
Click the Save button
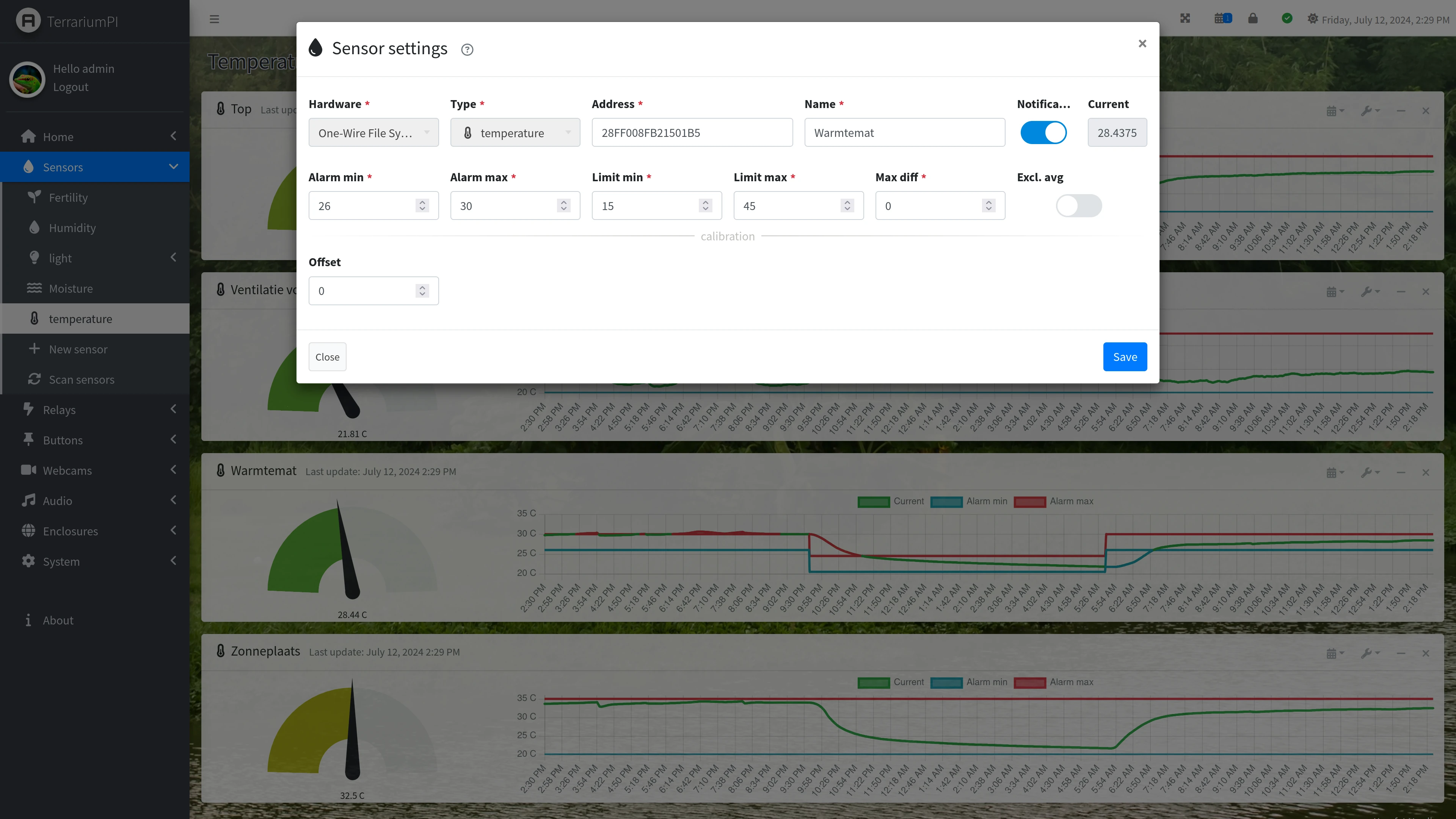coord(1124,357)
